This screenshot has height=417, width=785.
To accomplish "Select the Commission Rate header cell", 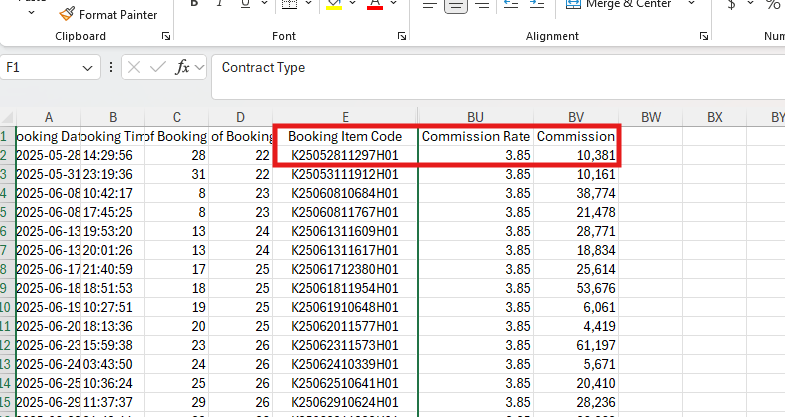I will pos(475,136).
